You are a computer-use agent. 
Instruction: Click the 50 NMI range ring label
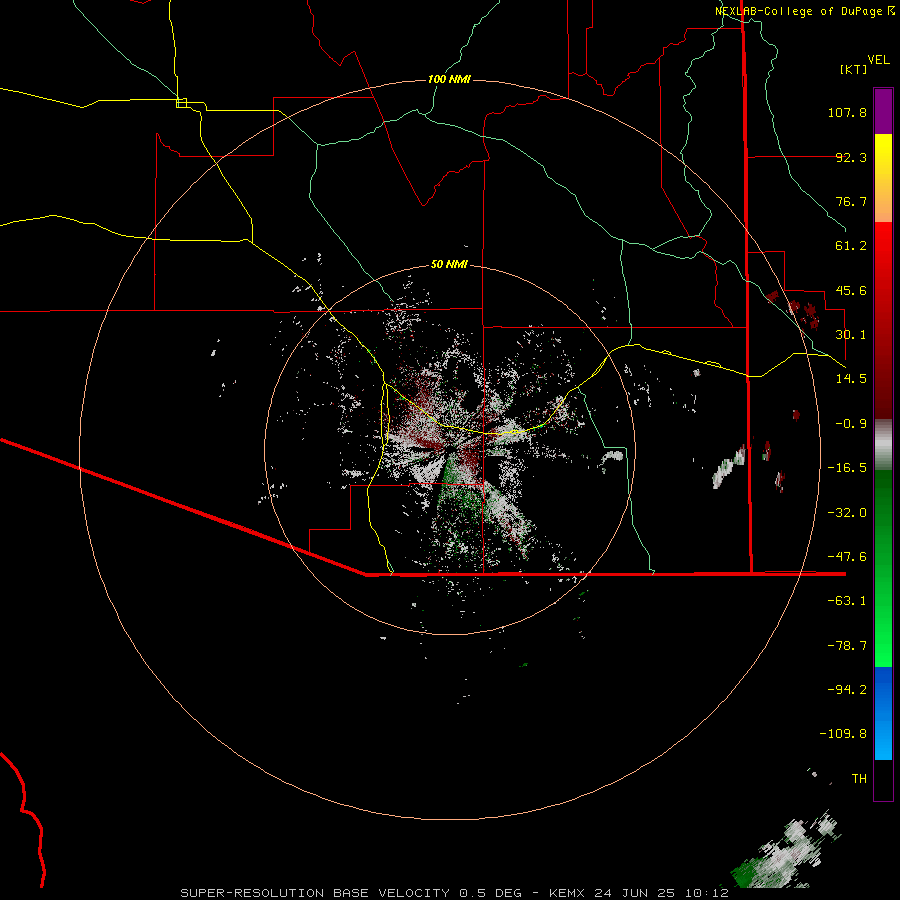click(x=449, y=264)
